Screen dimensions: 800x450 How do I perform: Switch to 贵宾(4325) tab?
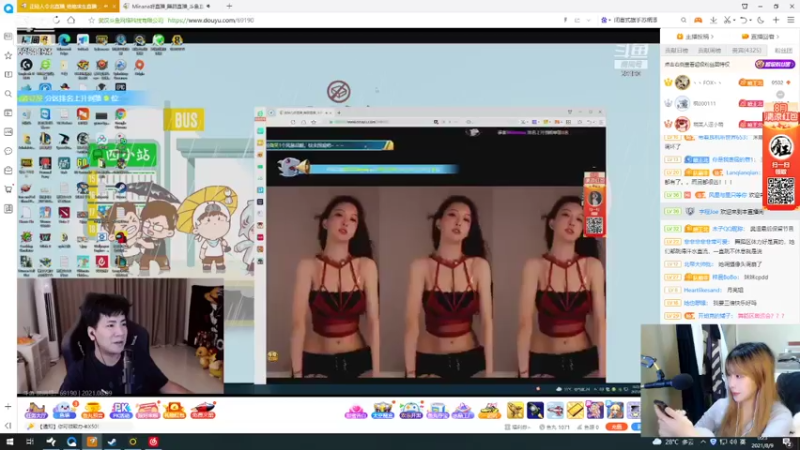[x=746, y=51]
